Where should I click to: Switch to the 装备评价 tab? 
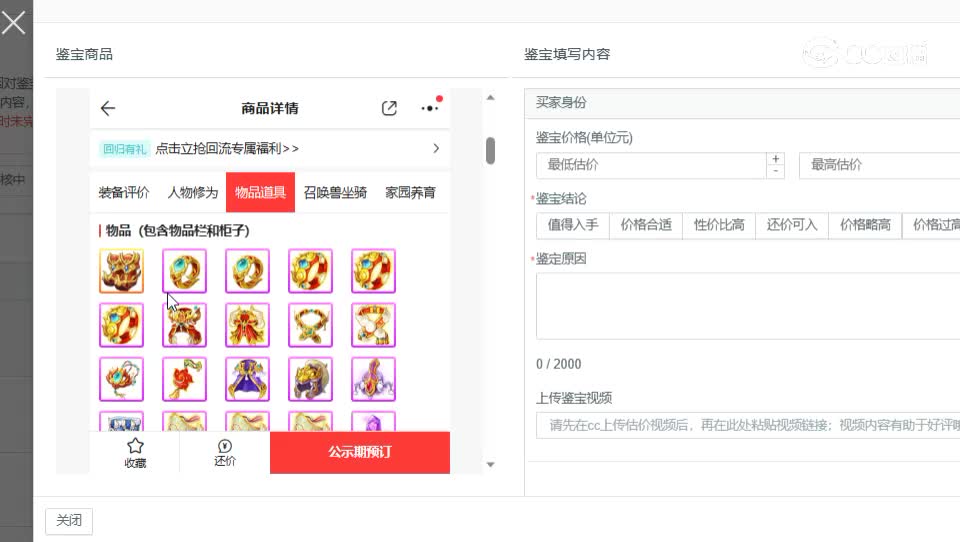coord(124,192)
